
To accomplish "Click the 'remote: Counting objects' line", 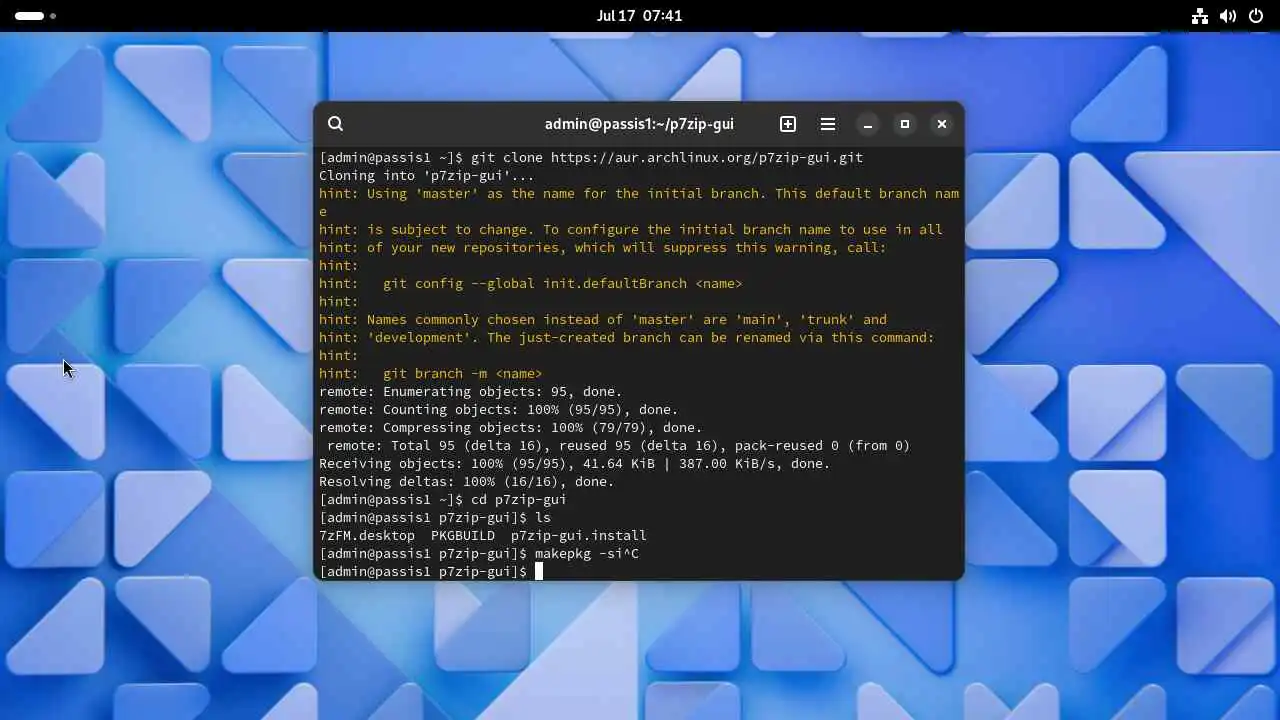I will click(499, 410).
